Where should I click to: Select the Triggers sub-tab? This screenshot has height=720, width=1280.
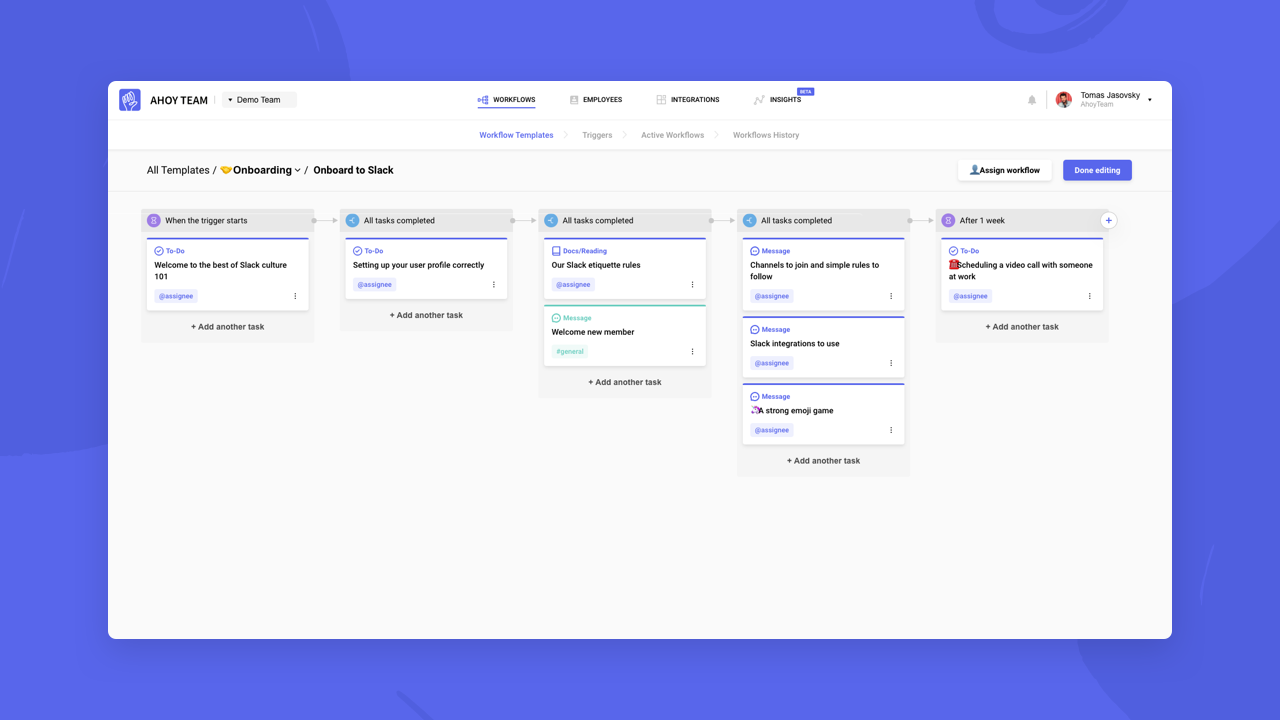coord(597,135)
